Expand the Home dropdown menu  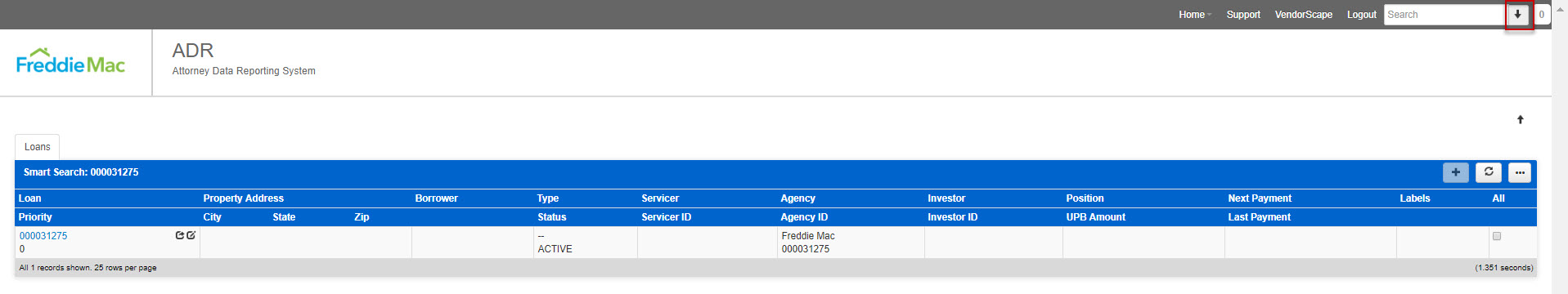pos(1194,15)
